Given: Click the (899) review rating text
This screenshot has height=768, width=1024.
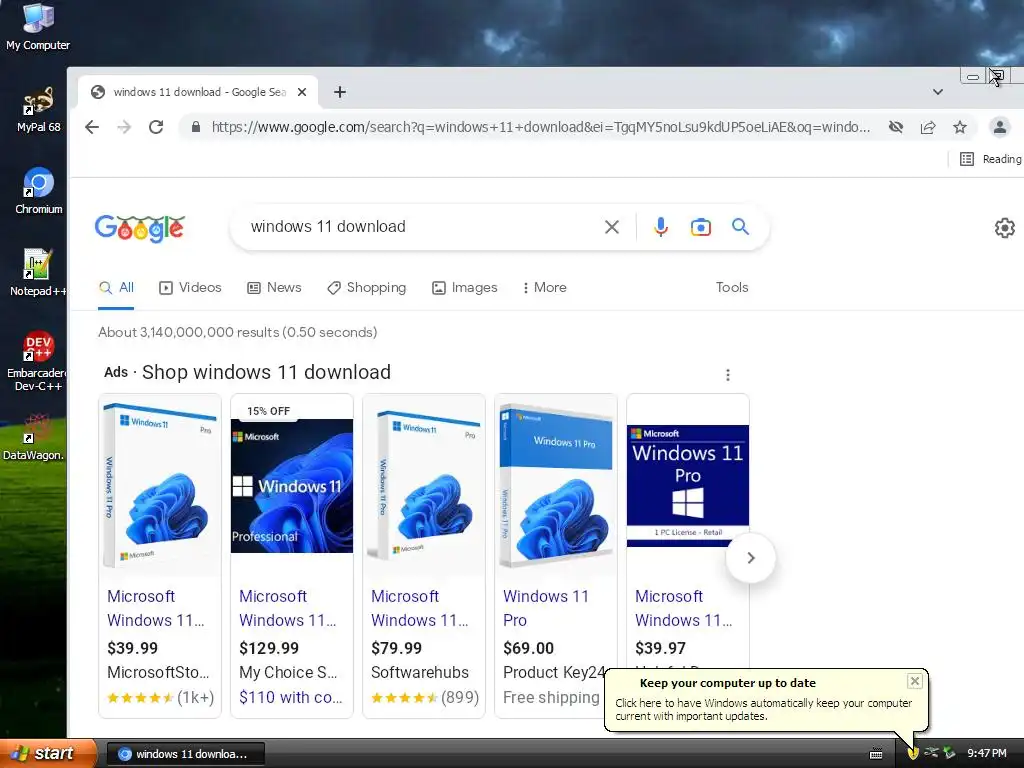Looking at the screenshot, I should point(460,697).
